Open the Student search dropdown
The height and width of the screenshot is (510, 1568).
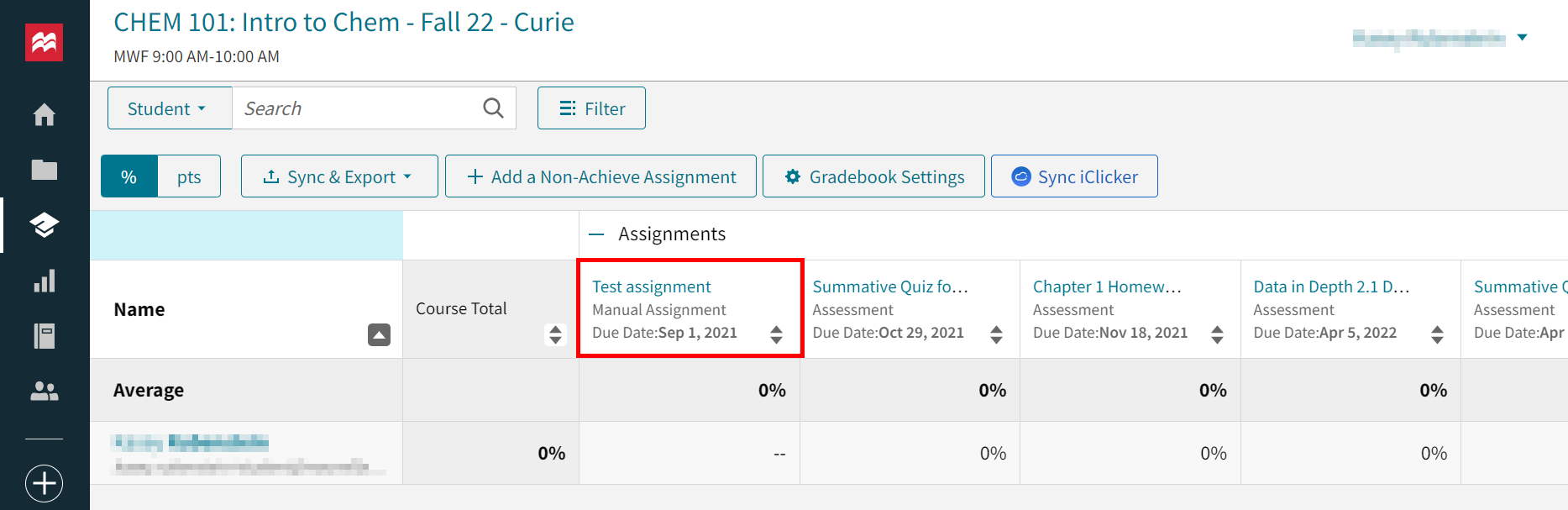tap(169, 108)
